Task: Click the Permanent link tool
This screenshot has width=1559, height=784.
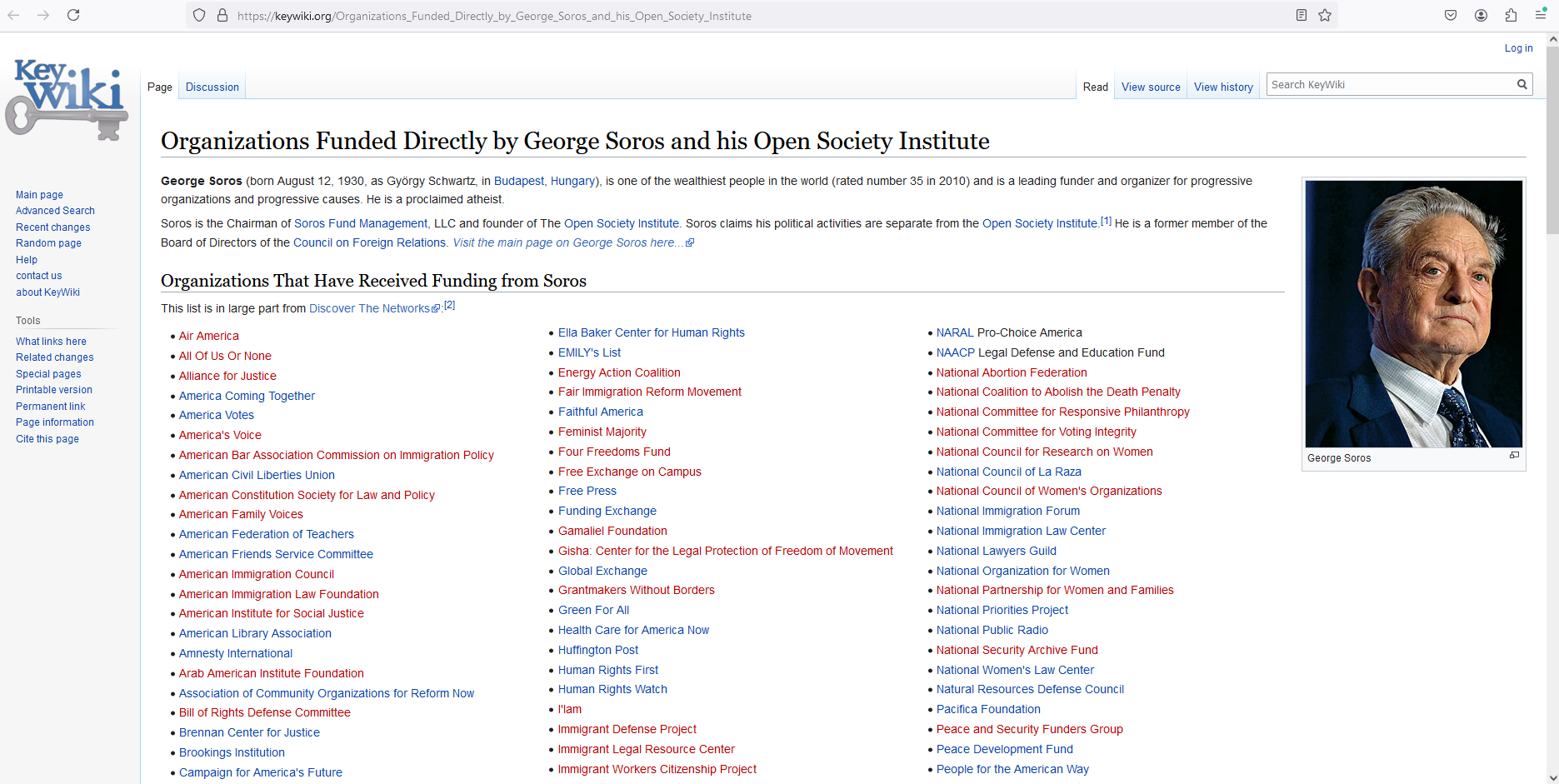Action: pos(50,407)
